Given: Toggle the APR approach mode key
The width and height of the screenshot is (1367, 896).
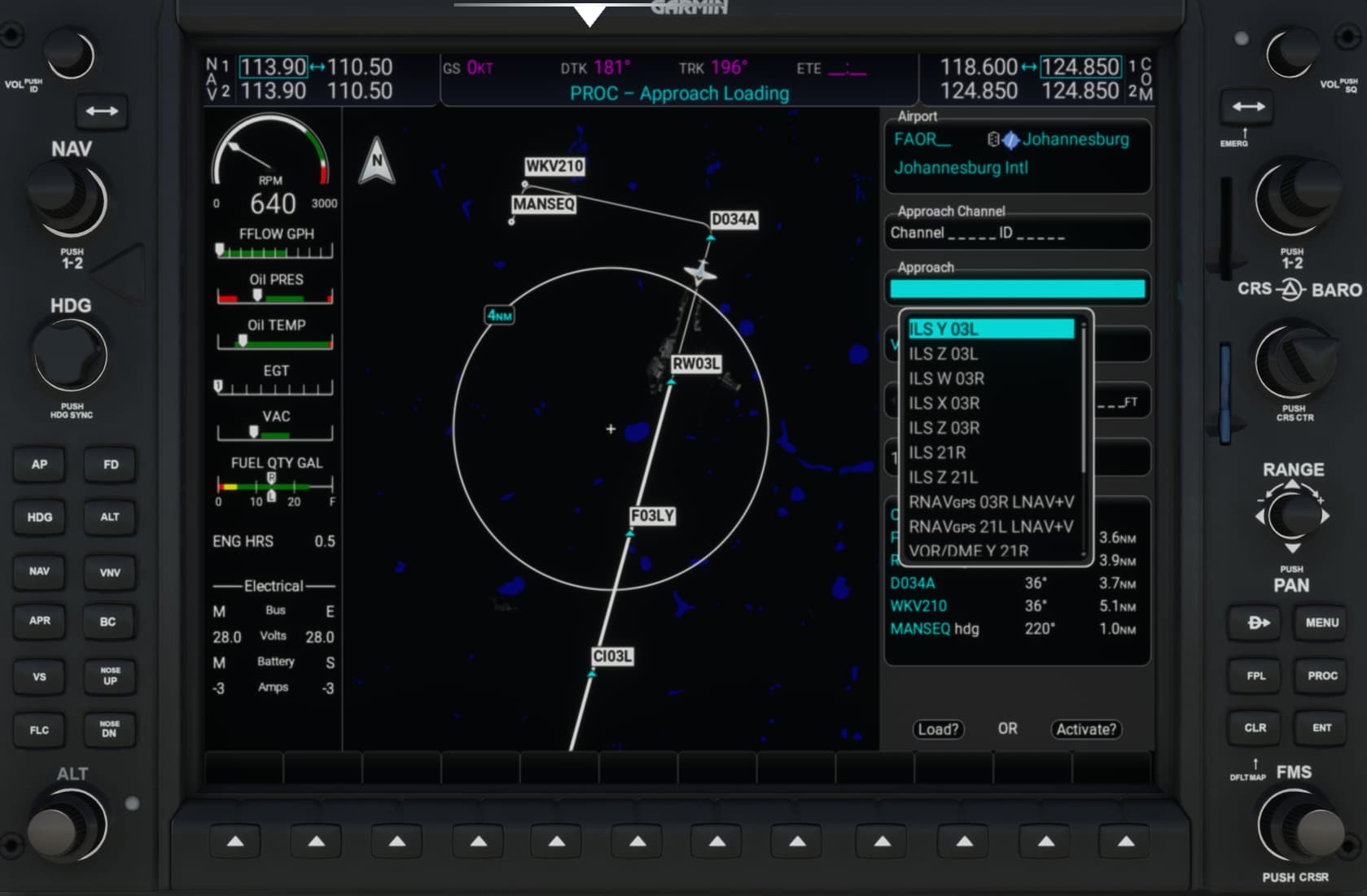Looking at the screenshot, I should [39, 621].
